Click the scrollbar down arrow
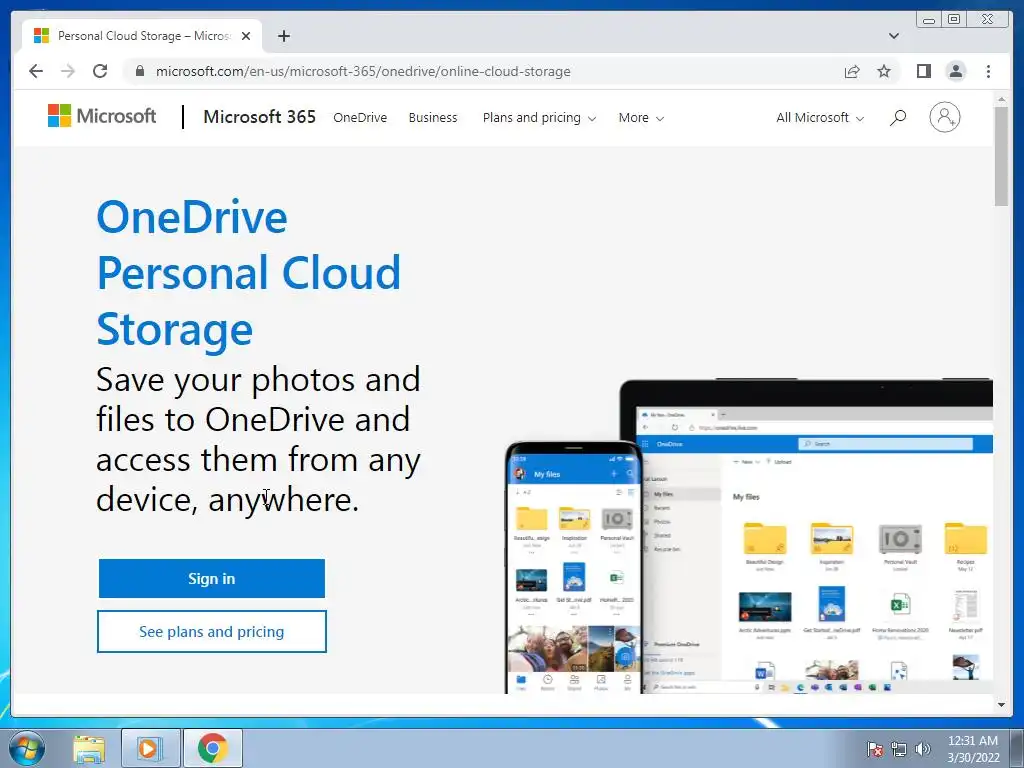The height and width of the screenshot is (768, 1024). coord(1001,705)
